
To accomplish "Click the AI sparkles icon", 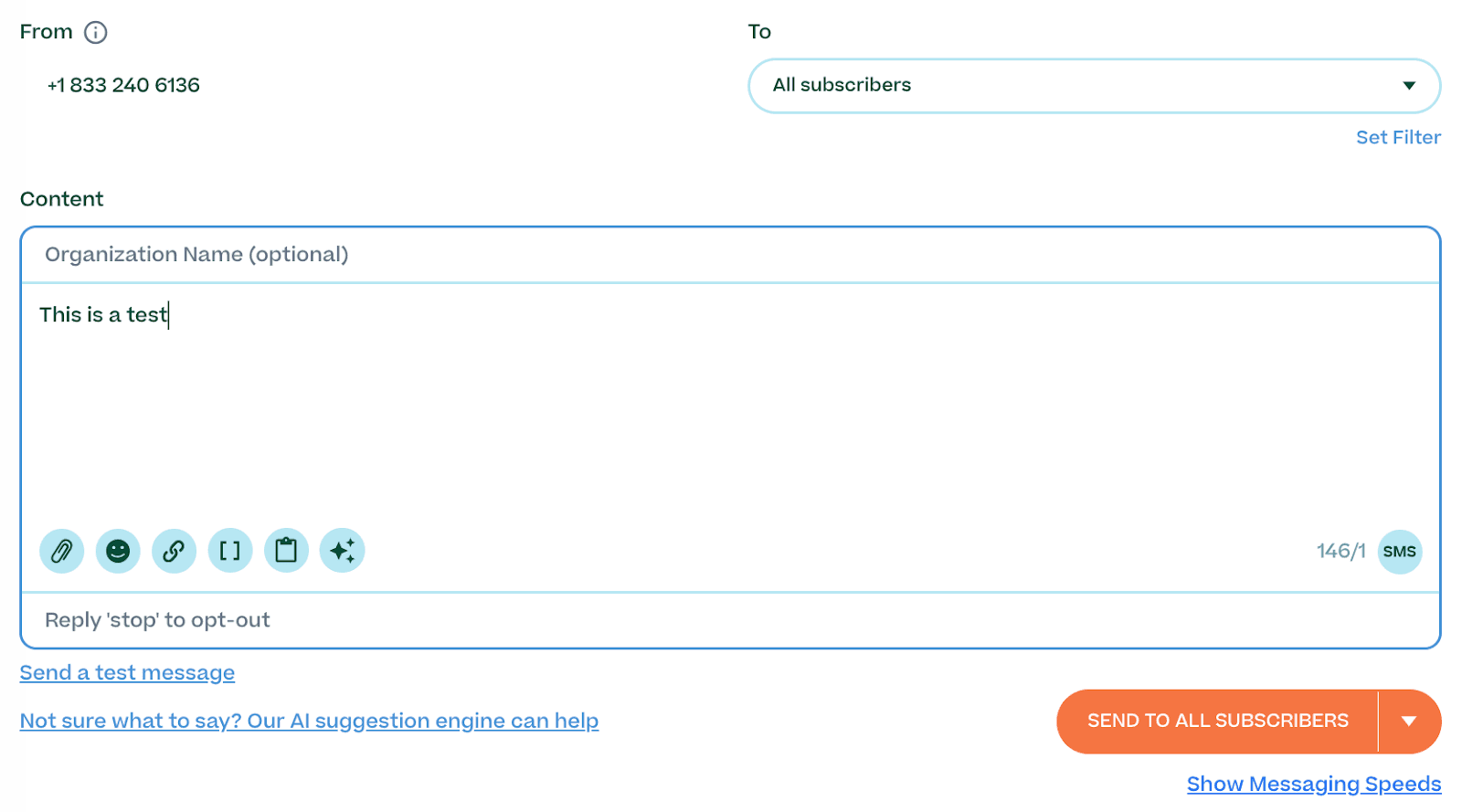I will point(342,551).
